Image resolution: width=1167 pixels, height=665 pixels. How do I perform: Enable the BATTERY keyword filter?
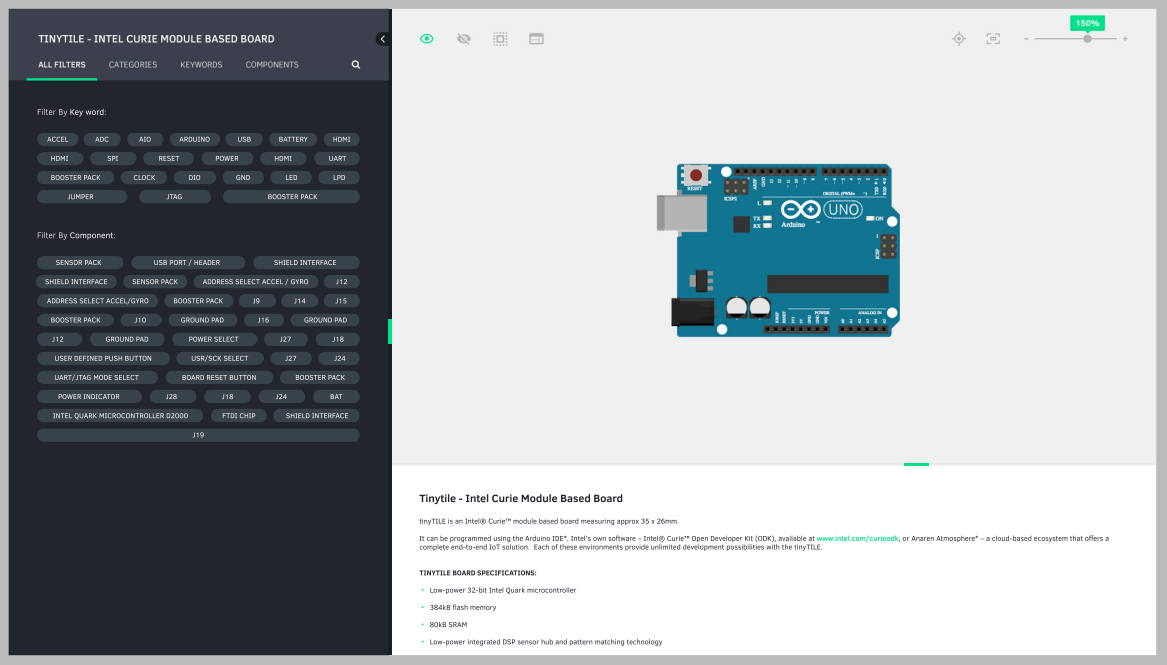(293, 139)
